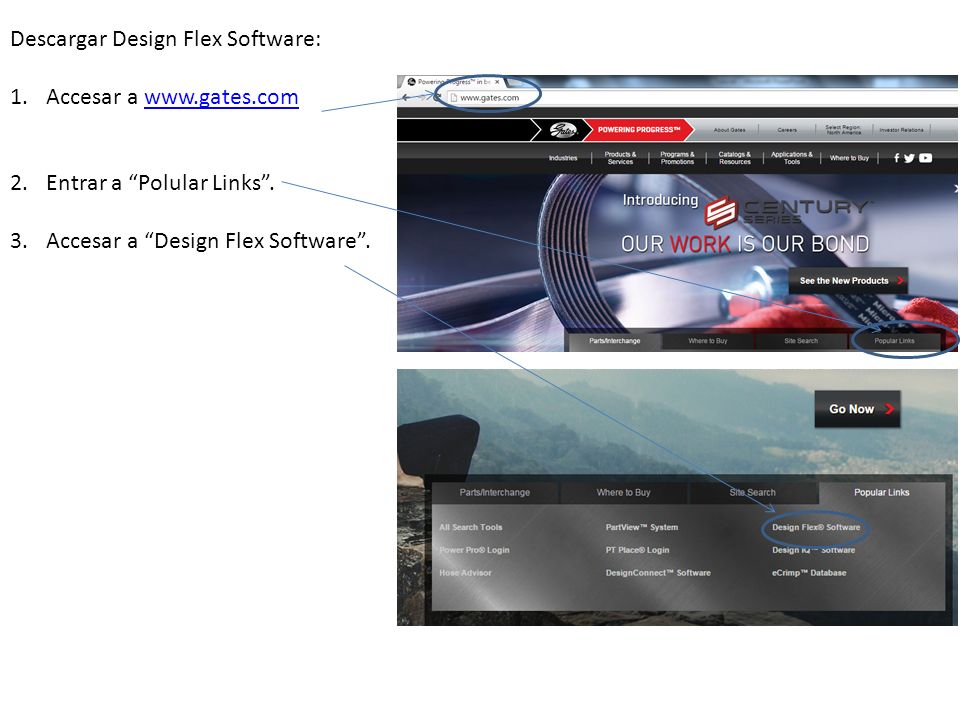Click the Gates logo in the header
Viewport: 960px width, 720px height.
point(563,130)
